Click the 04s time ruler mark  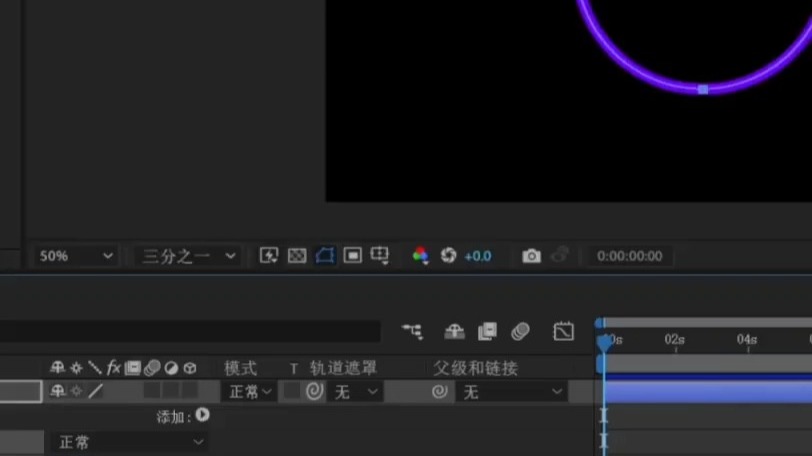[x=747, y=340]
